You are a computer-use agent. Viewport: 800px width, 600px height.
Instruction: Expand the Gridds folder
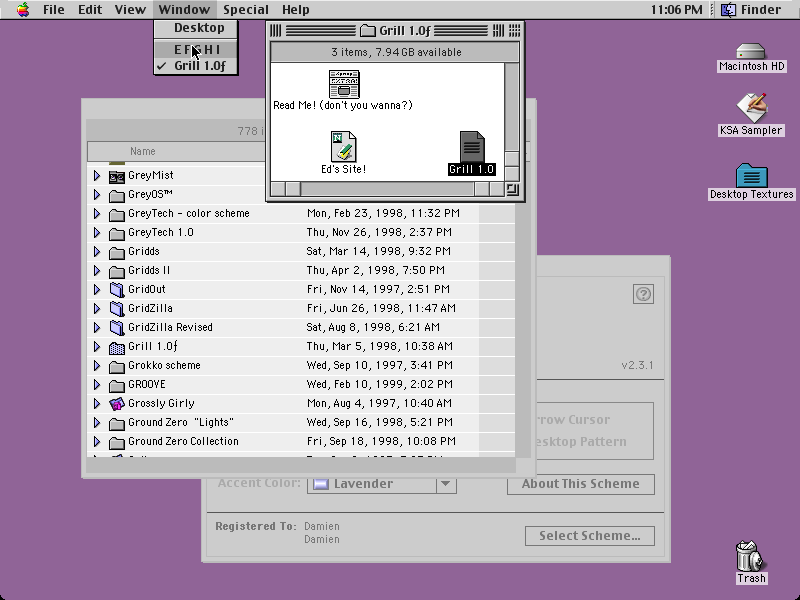97,252
